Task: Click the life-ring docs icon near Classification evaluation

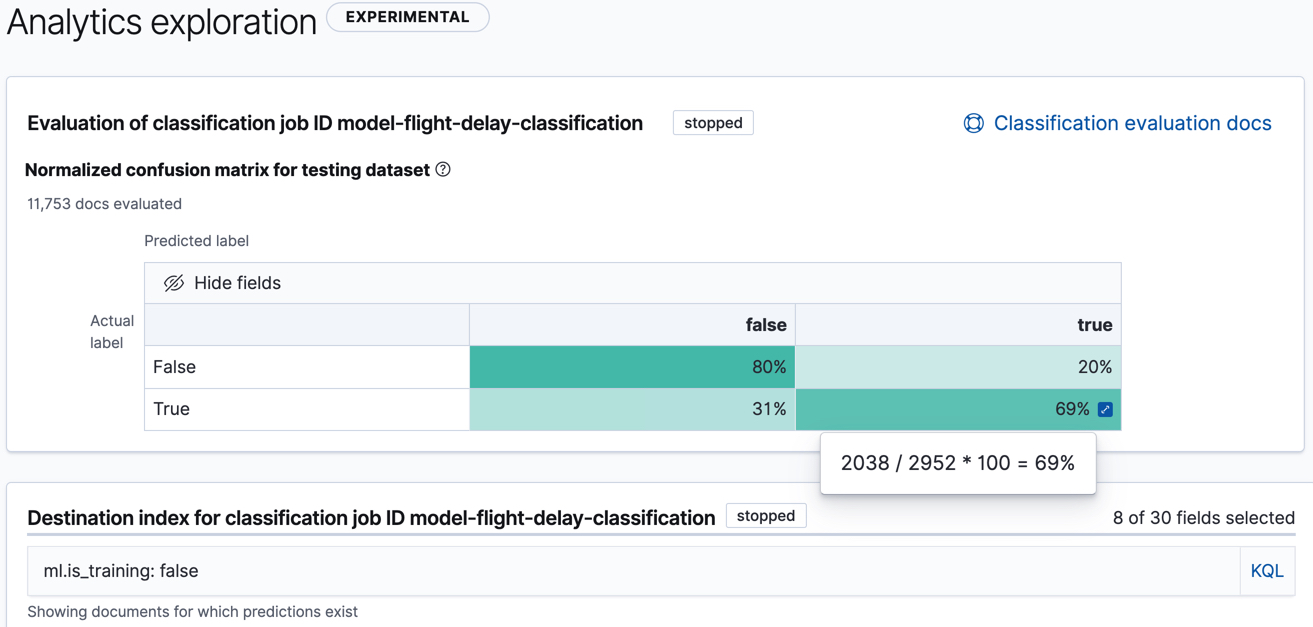Action: pyautogui.click(x=972, y=122)
